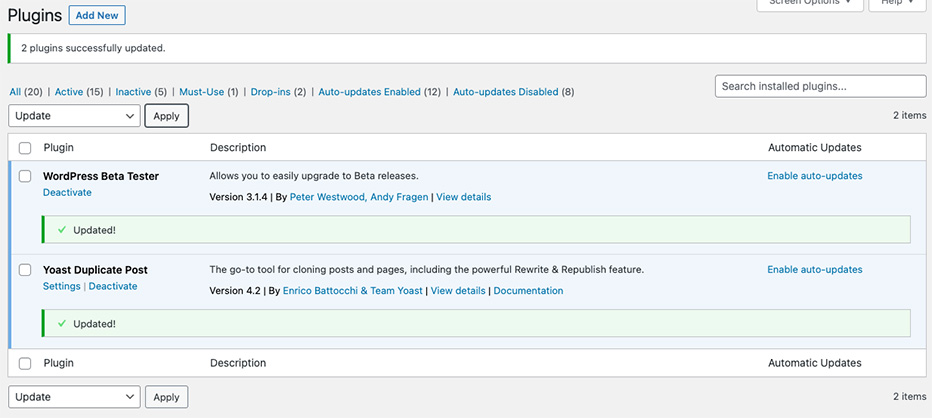The width and height of the screenshot is (932, 418).
Task: Click the footer Description column label
Action: coord(238,363)
